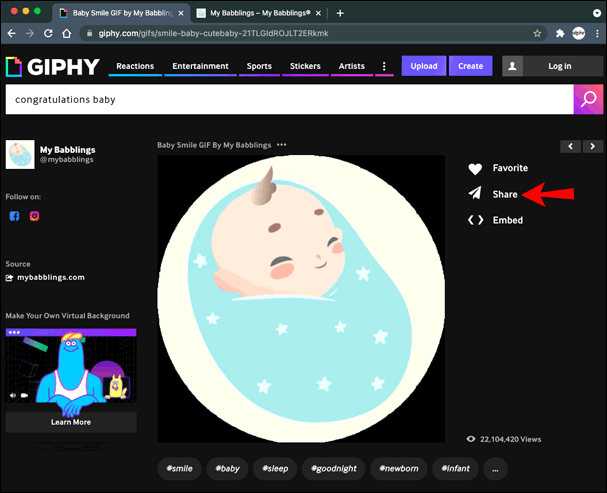Go to next GIF with right arrow

[594, 146]
